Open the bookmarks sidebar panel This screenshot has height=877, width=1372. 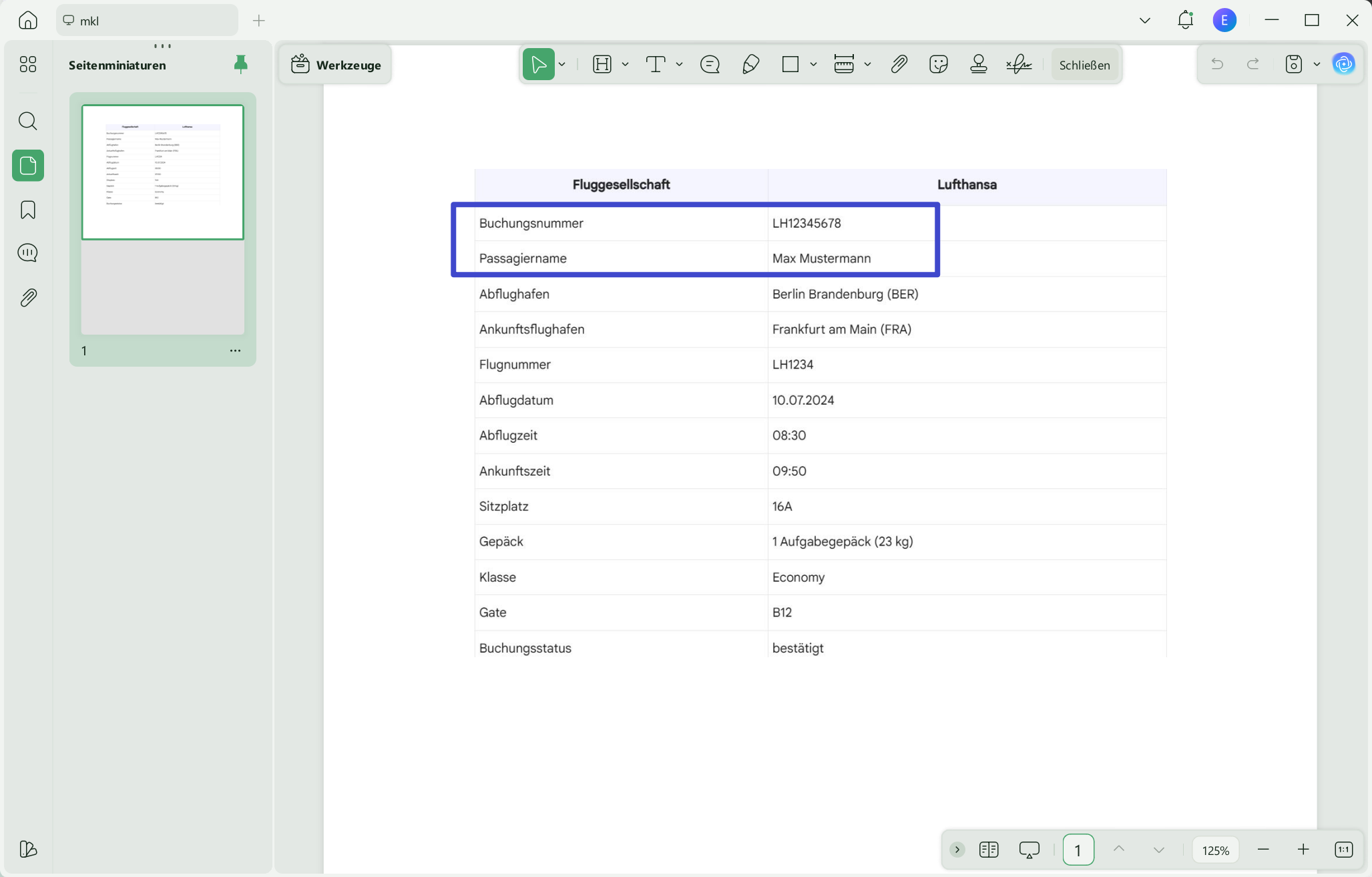28,210
